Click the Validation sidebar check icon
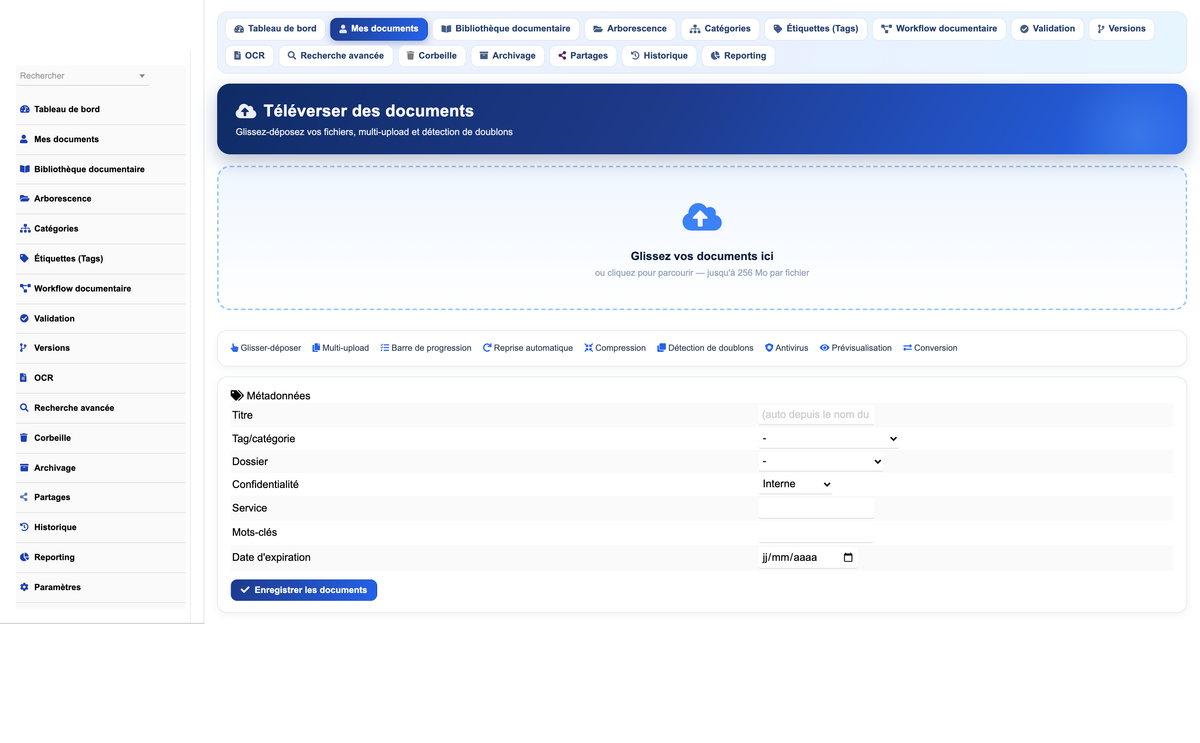 pos(25,319)
